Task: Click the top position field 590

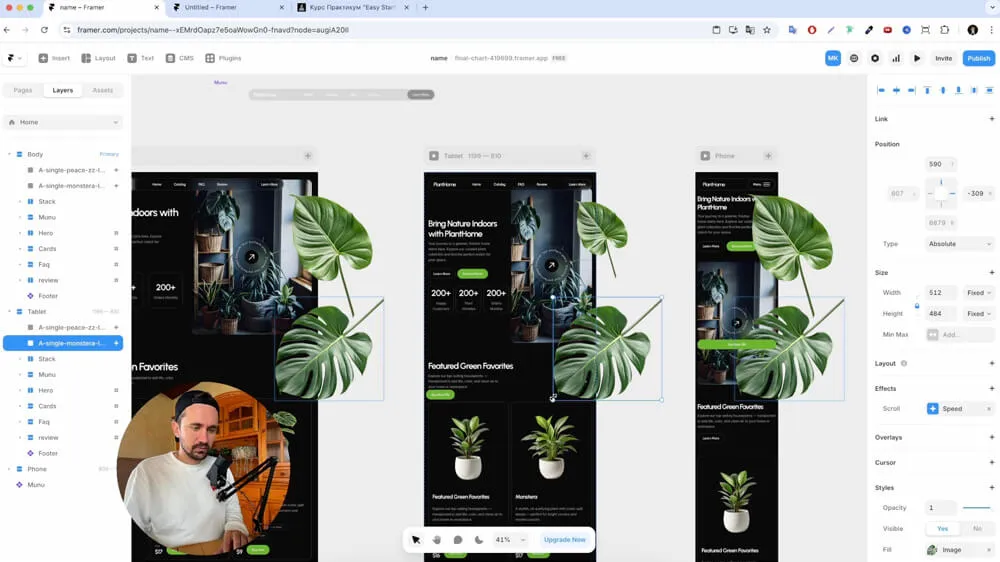Action: (941, 164)
